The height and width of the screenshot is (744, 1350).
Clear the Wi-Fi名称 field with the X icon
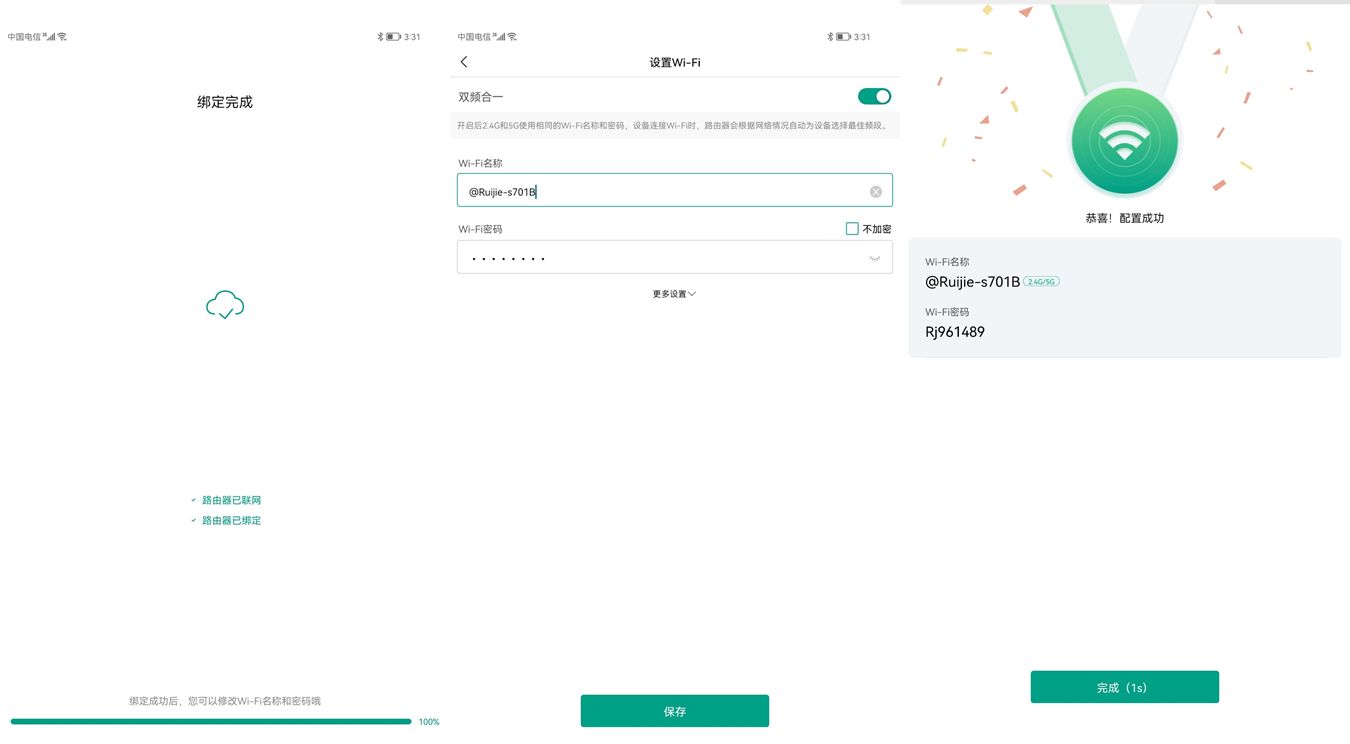pos(875,192)
